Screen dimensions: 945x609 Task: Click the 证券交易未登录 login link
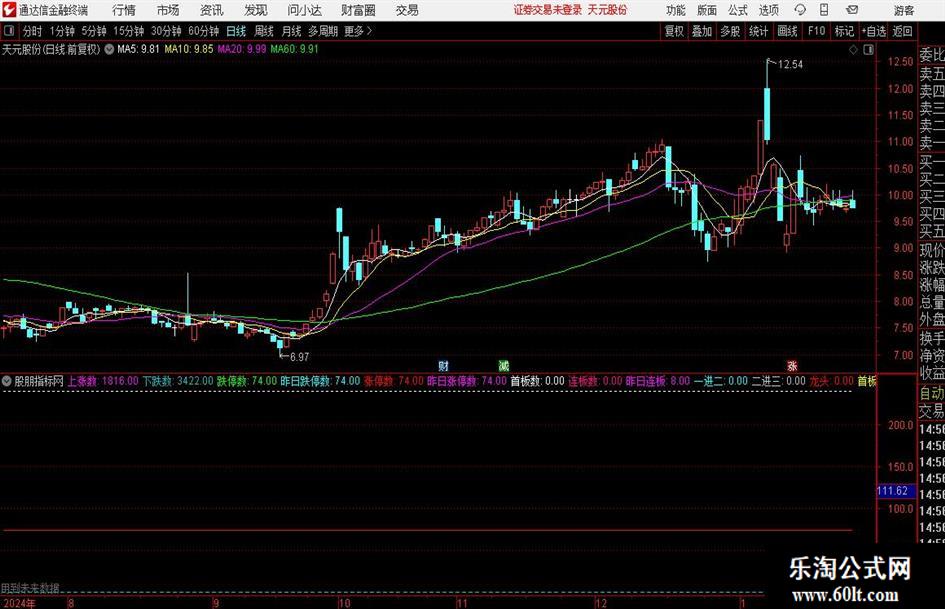click(x=548, y=10)
